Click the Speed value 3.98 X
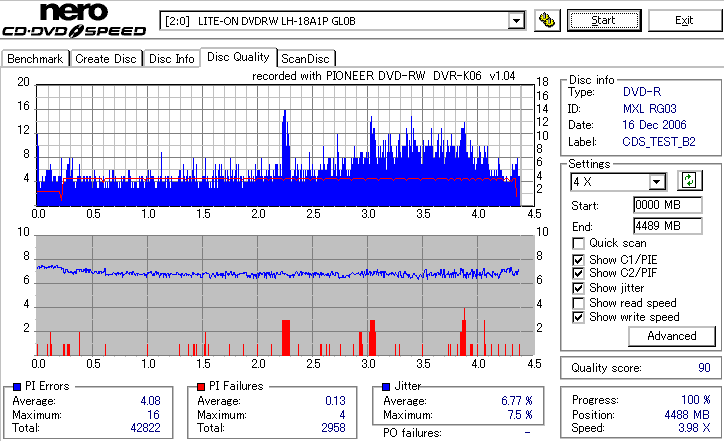 pyautogui.click(x=694, y=428)
